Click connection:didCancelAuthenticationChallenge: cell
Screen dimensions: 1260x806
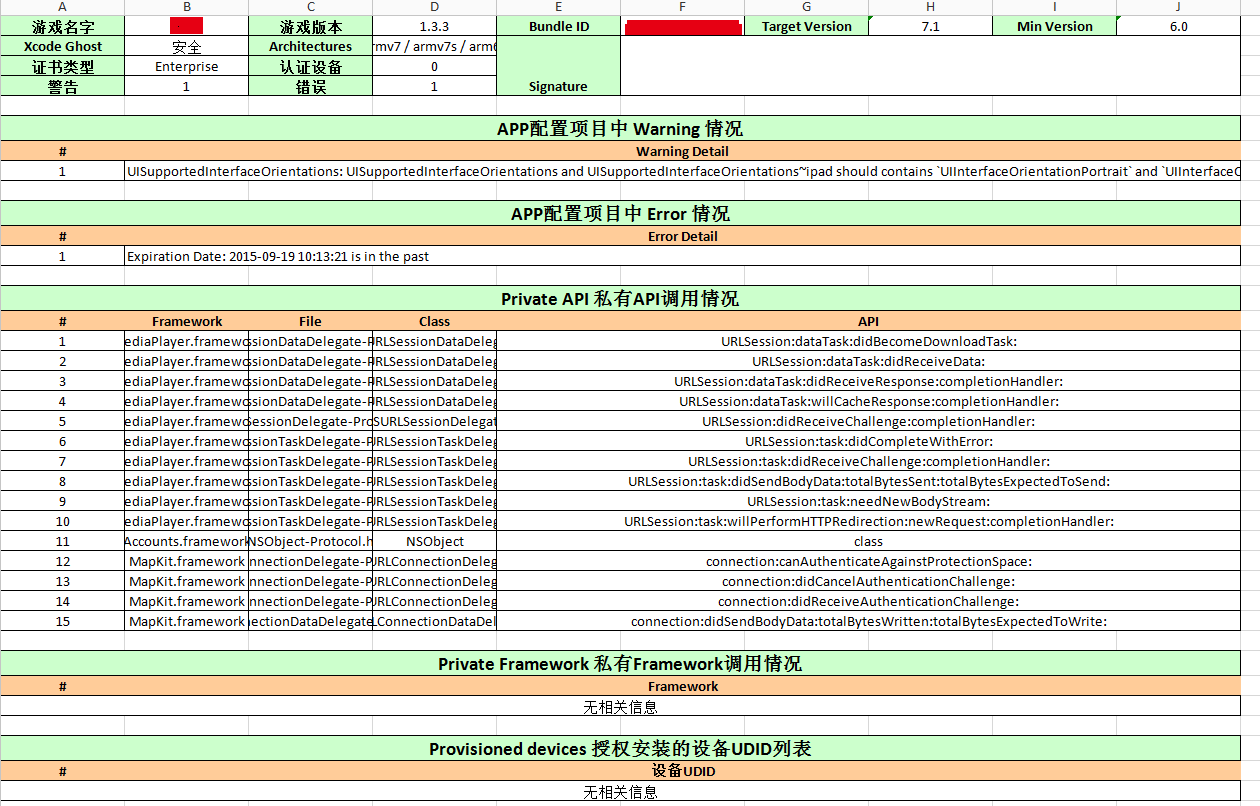point(868,581)
